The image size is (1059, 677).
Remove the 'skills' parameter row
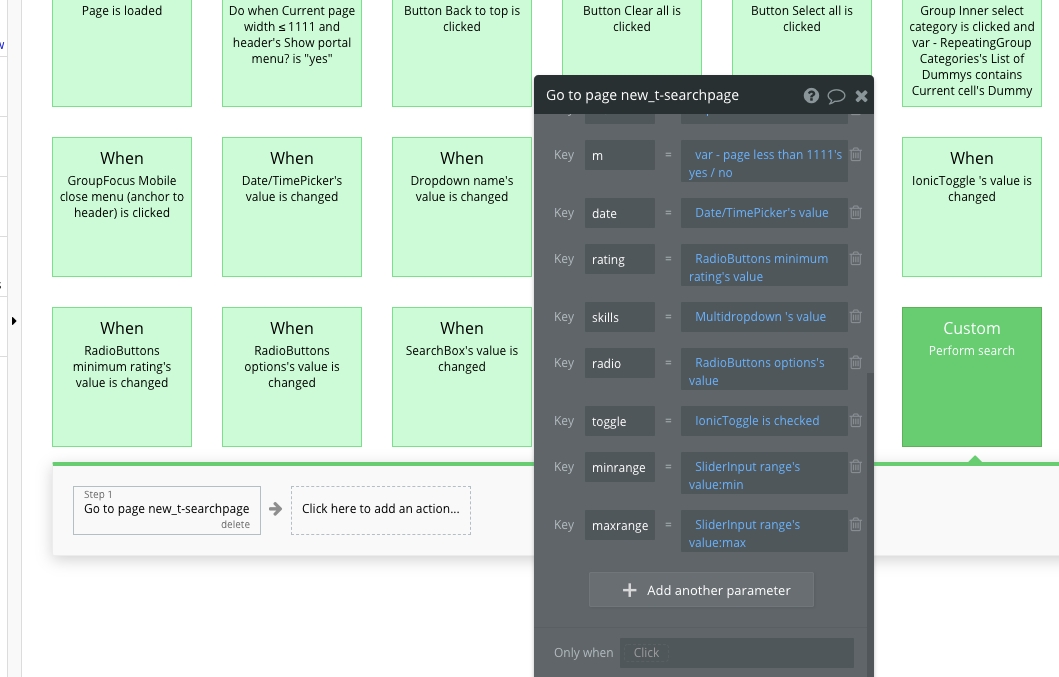pos(856,317)
